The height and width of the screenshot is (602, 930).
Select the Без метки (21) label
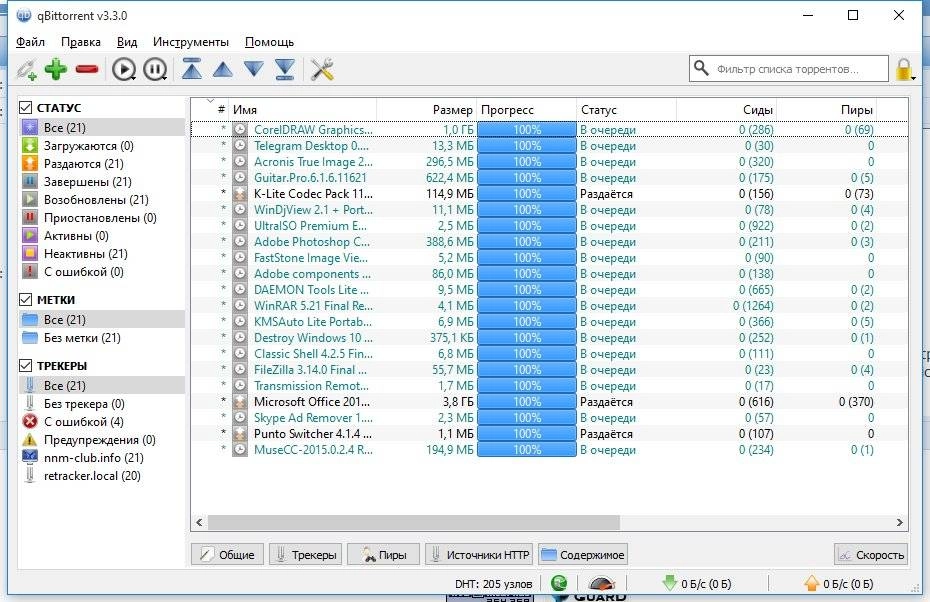point(101,337)
